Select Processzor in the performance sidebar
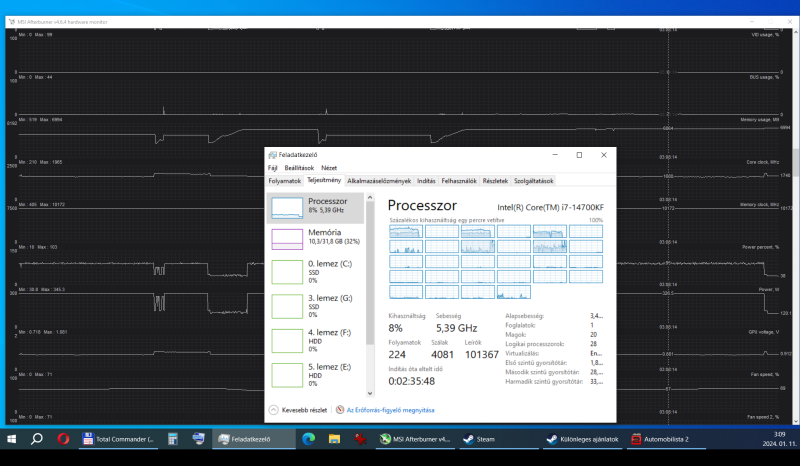 click(315, 208)
